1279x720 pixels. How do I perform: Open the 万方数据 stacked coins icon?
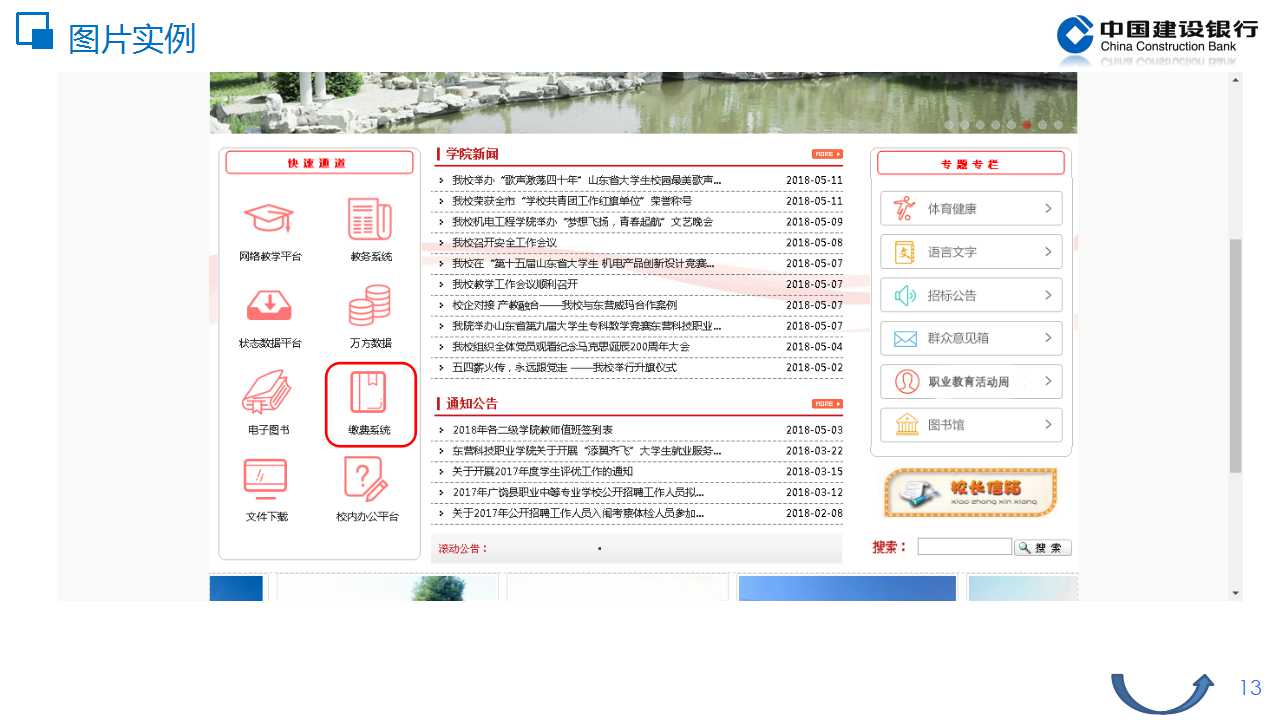(370, 306)
